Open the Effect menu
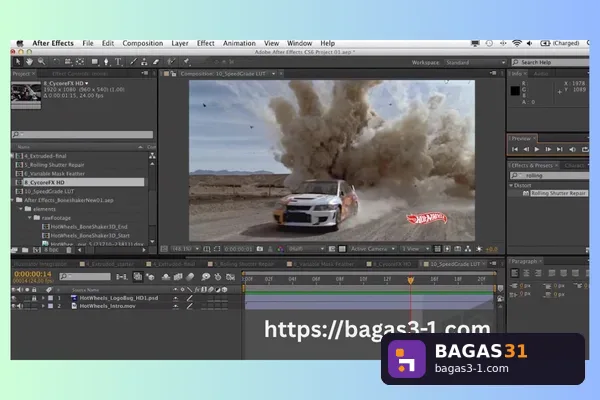The image size is (600, 400). (x=205, y=43)
